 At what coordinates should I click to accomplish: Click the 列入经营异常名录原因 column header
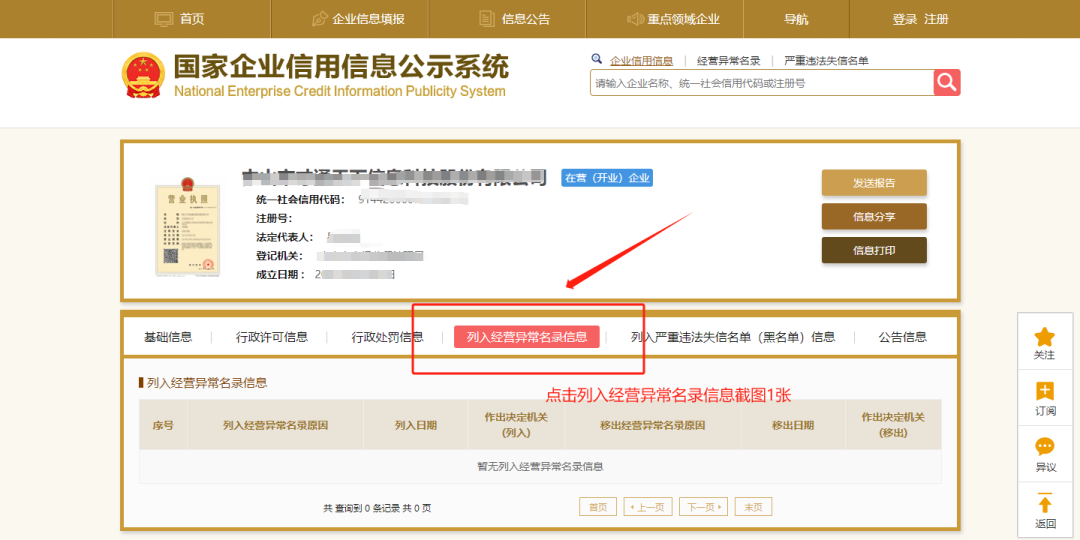pyautogui.click(x=276, y=425)
